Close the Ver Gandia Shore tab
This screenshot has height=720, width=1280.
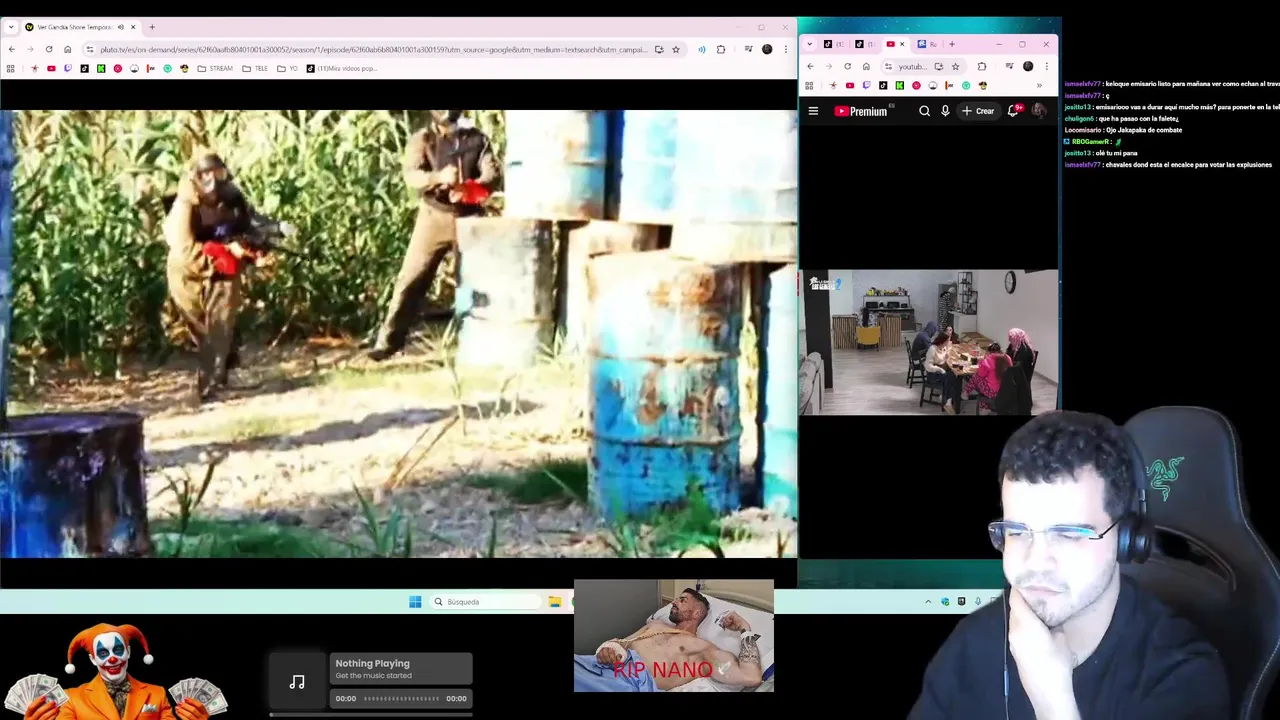(133, 27)
